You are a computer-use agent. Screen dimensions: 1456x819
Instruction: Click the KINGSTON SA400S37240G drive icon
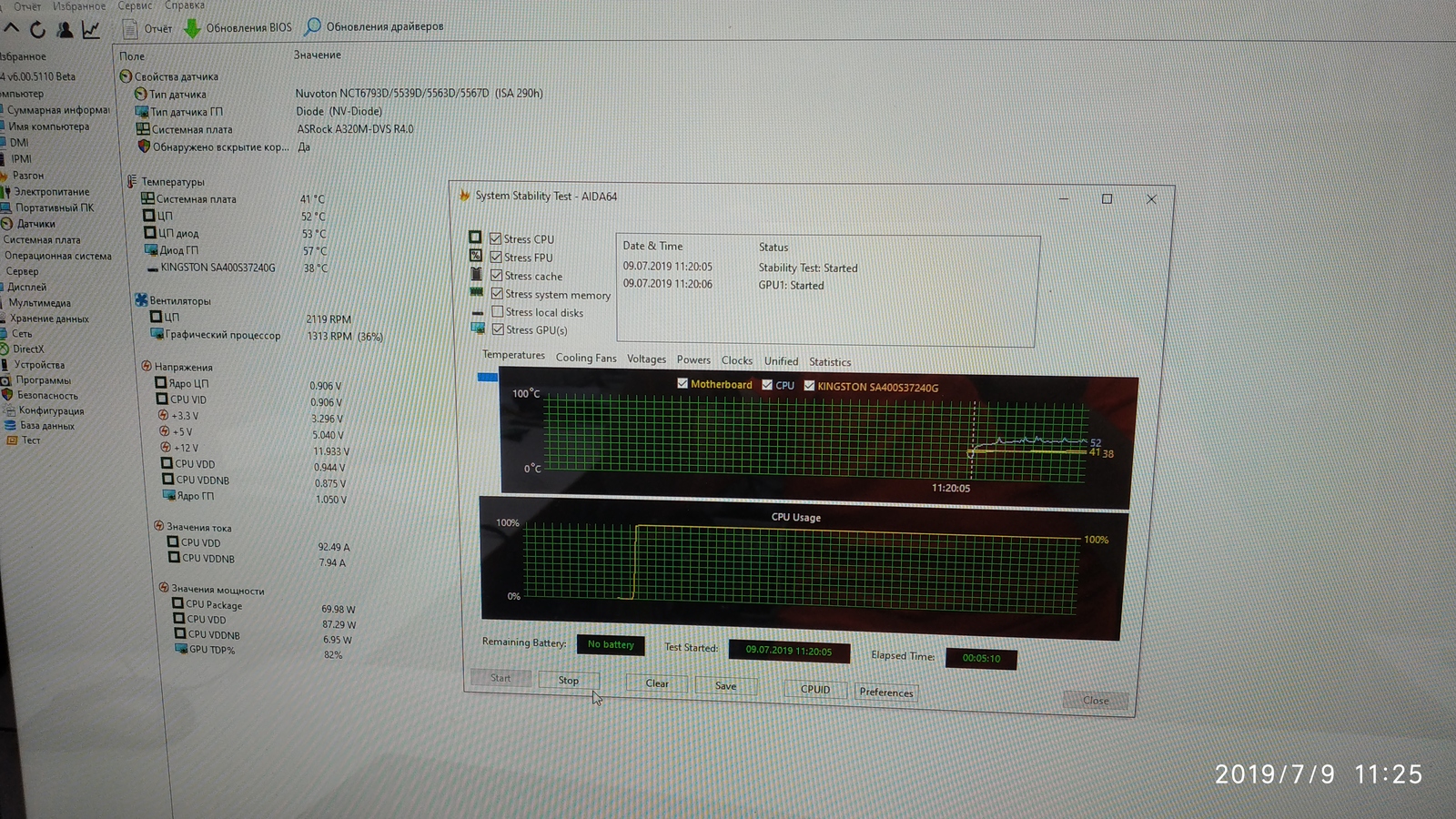152,268
